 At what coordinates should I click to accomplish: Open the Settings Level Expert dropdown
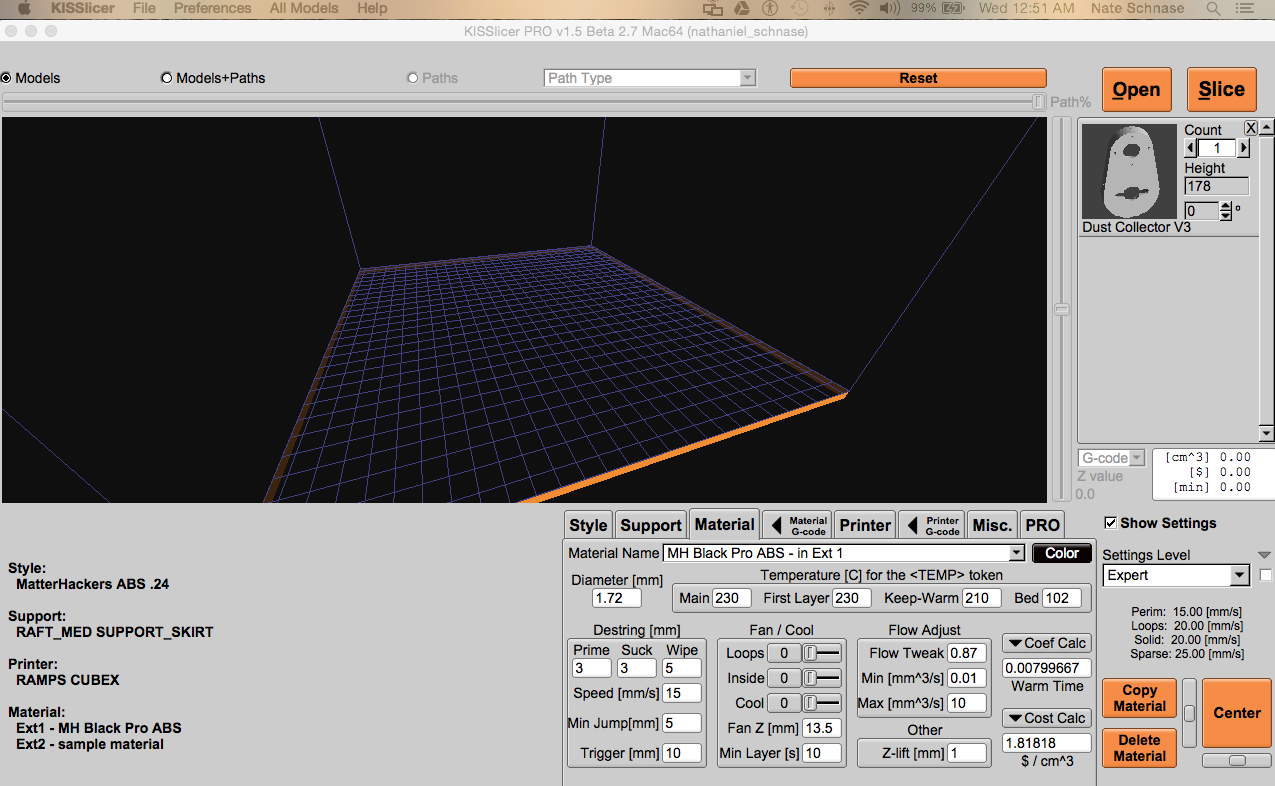(1176, 575)
